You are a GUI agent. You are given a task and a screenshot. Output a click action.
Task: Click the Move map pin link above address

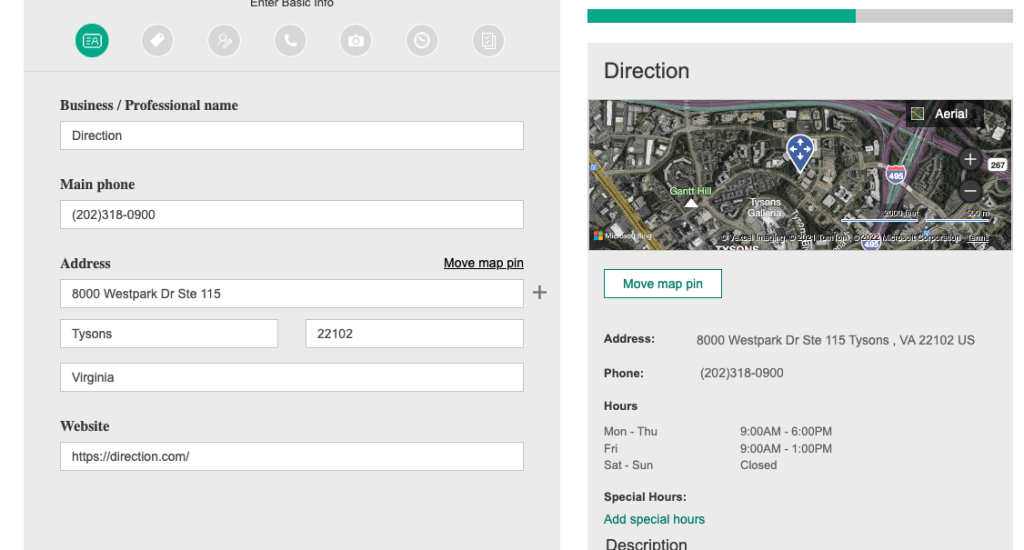tap(483, 263)
